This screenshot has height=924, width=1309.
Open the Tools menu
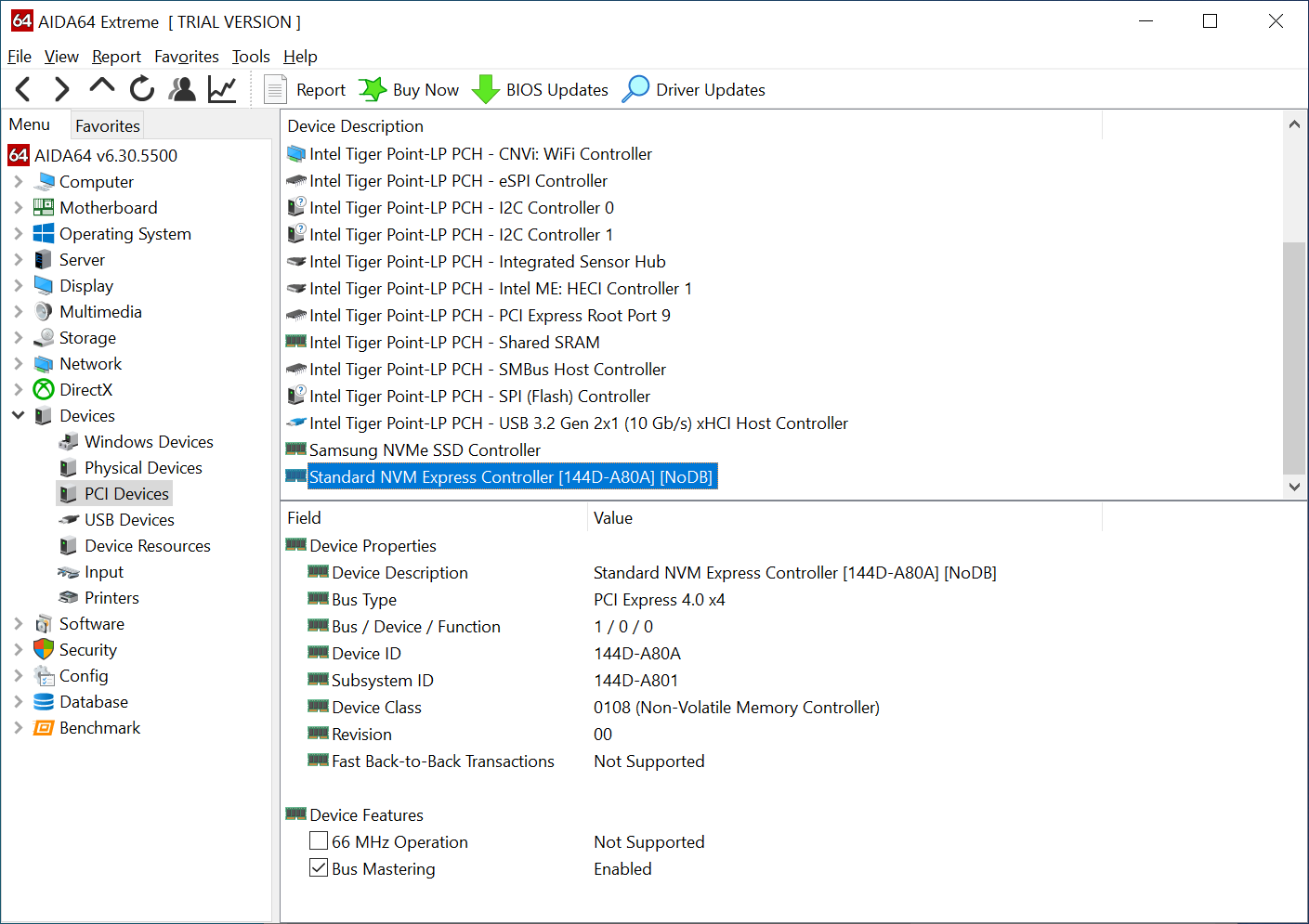(x=251, y=57)
